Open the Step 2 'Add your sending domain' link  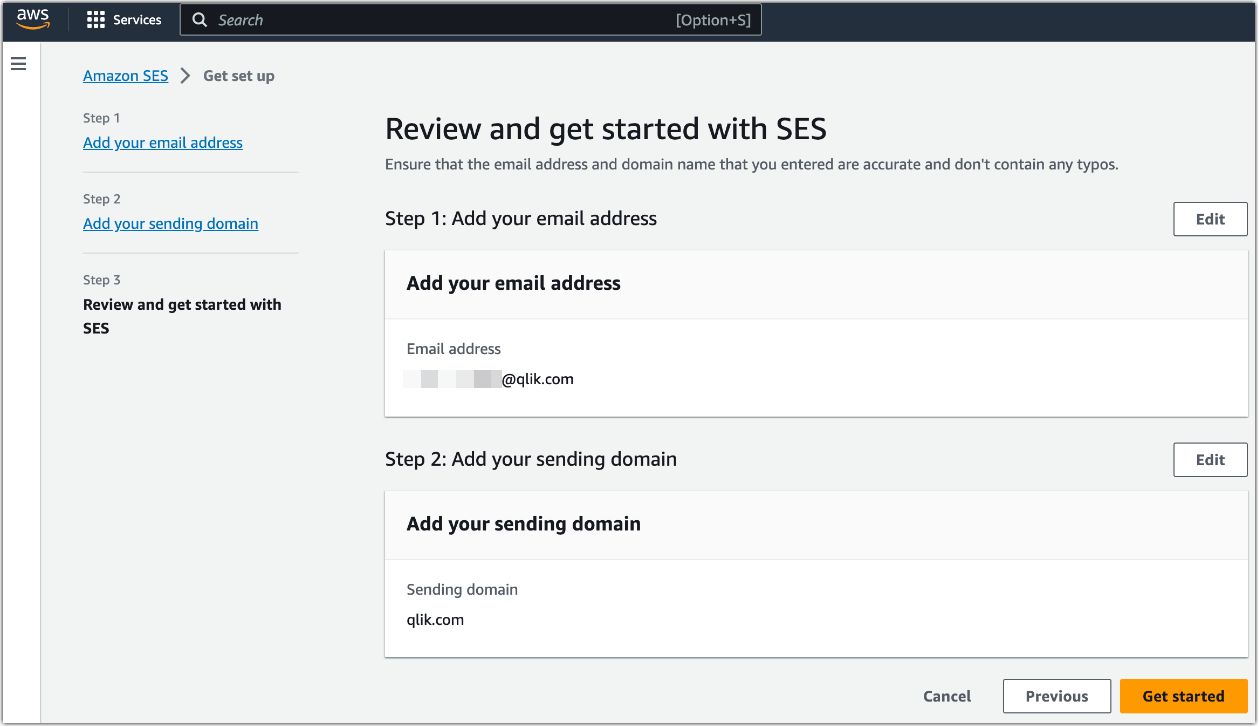pos(170,223)
